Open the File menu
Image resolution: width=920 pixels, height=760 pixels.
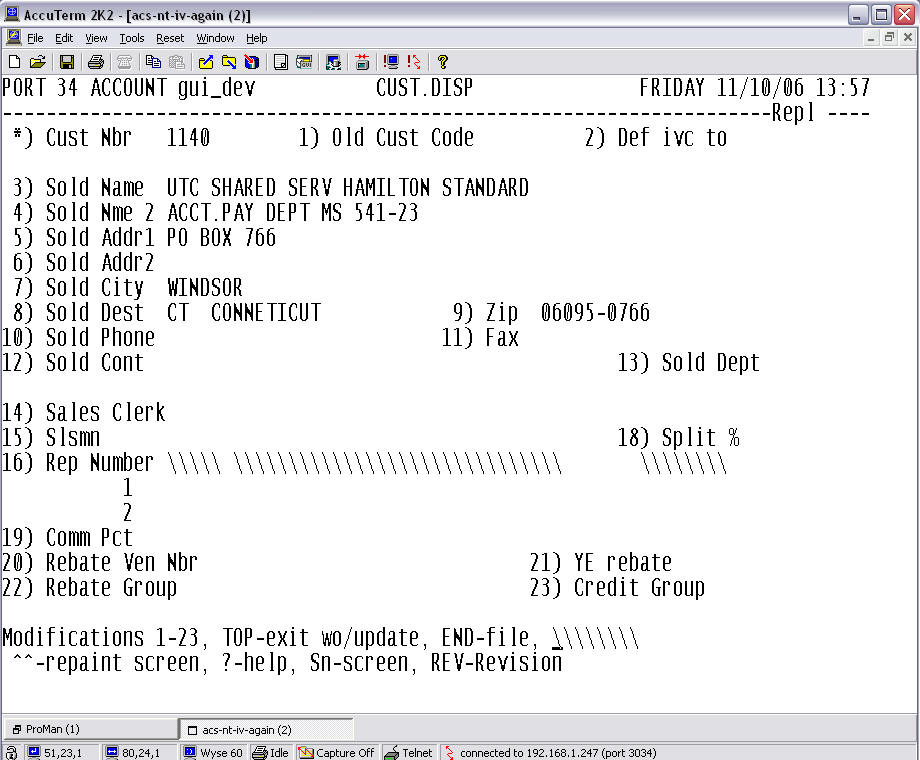pyautogui.click(x=35, y=38)
